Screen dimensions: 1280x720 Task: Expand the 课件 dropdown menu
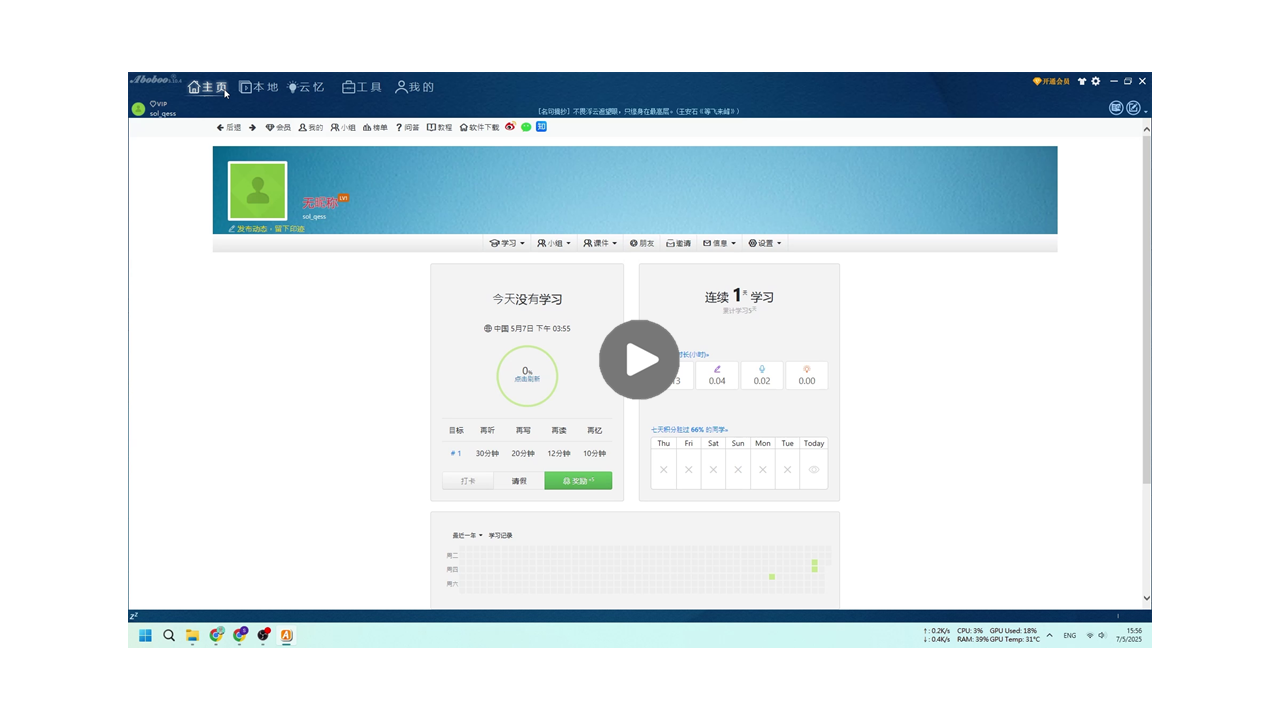(601, 243)
